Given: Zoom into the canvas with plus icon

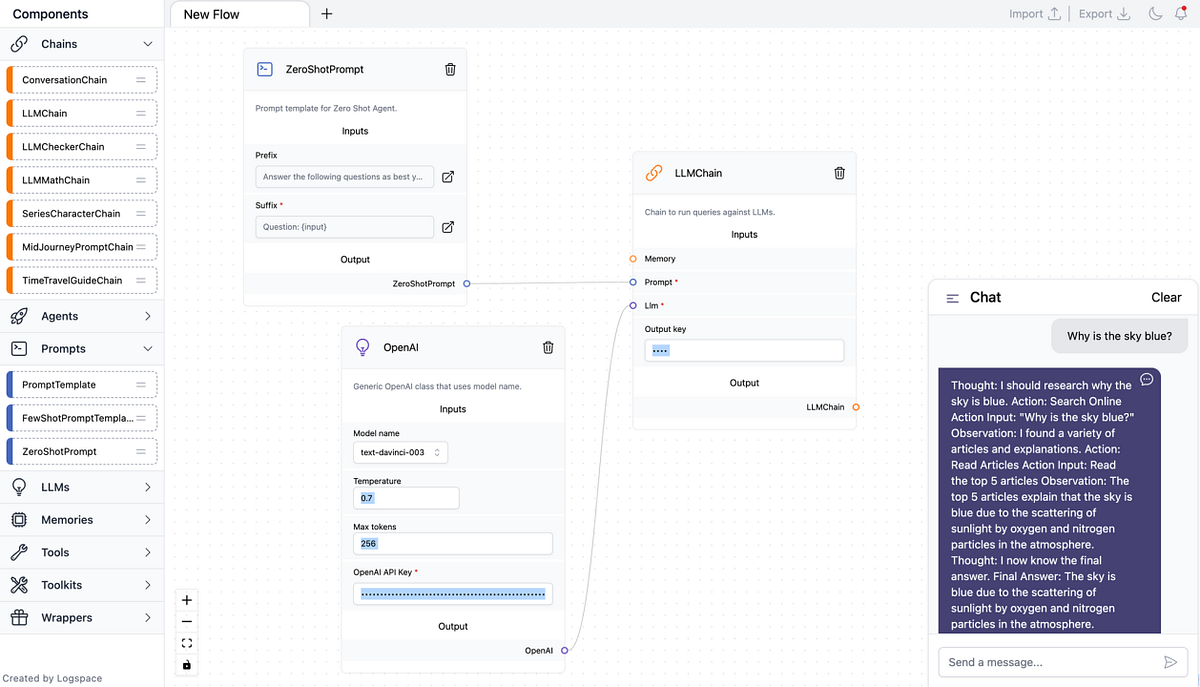Looking at the screenshot, I should pos(186,599).
